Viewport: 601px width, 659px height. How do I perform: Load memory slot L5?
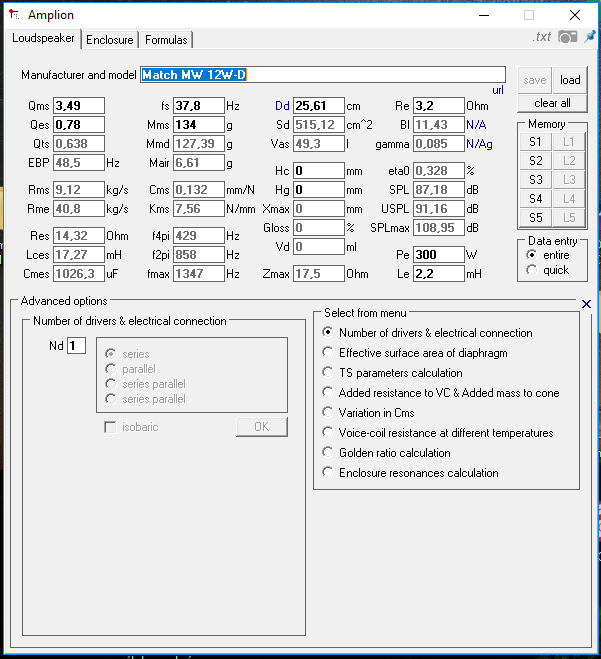[569, 218]
